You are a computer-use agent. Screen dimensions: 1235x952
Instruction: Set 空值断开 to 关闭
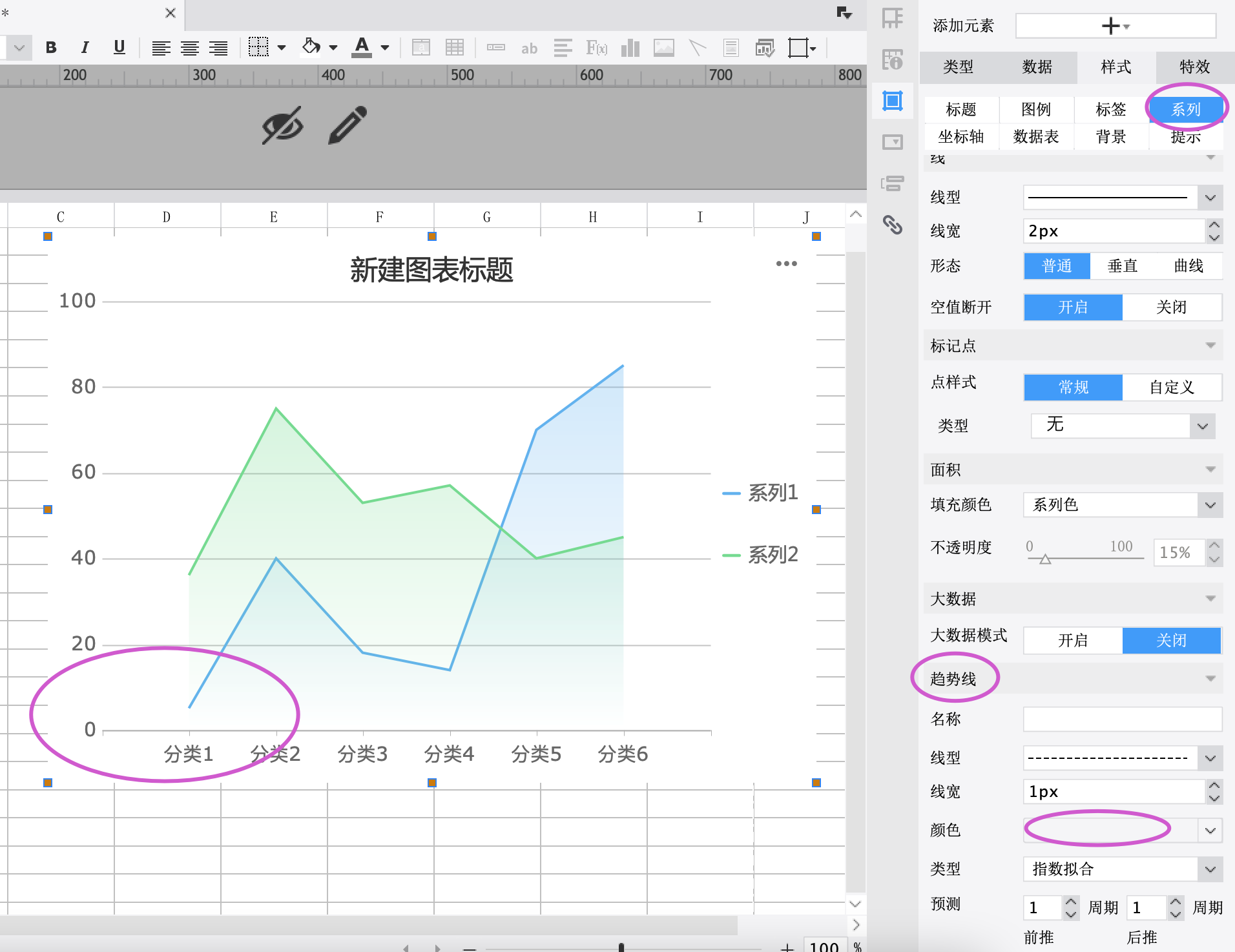point(1172,307)
